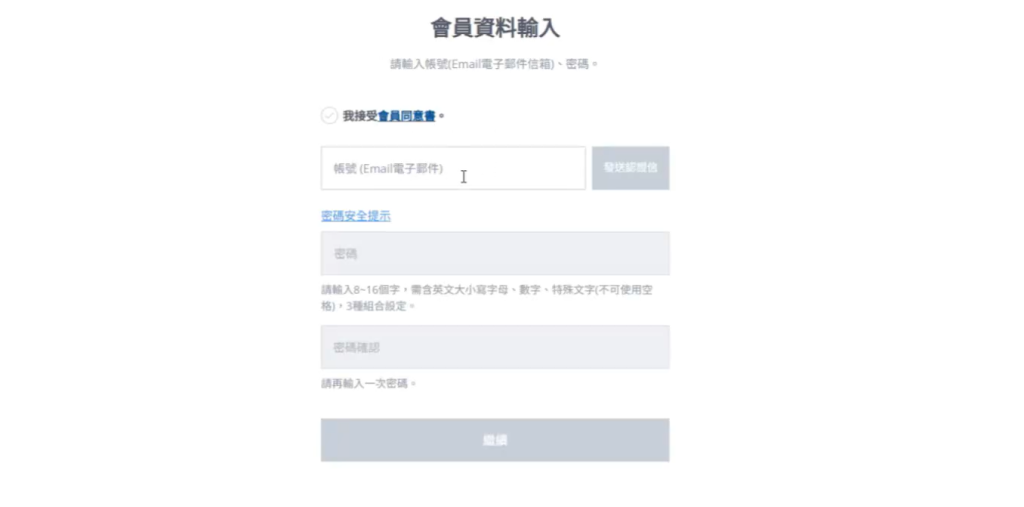Select the 密碼確認 confirmation field
This screenshot has width=1024, height=507.
click(495, 347)
